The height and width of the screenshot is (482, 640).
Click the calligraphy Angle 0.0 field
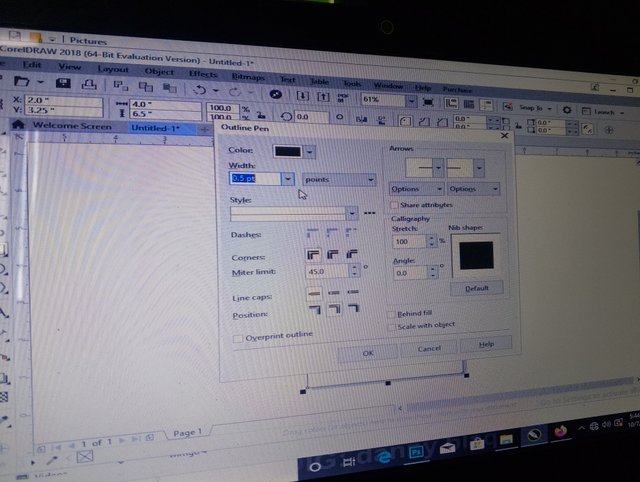pos(410,273)
